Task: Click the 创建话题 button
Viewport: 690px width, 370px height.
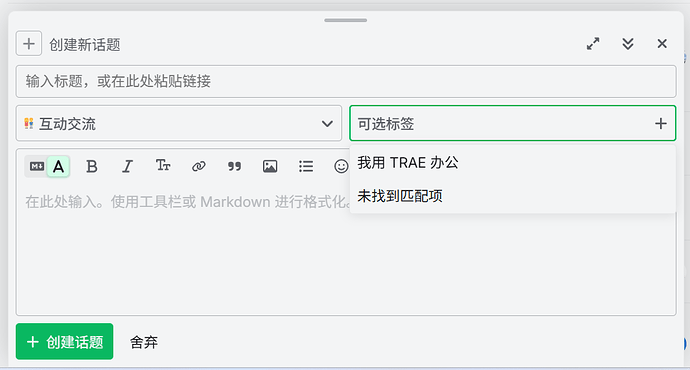Action: point(65,341)
